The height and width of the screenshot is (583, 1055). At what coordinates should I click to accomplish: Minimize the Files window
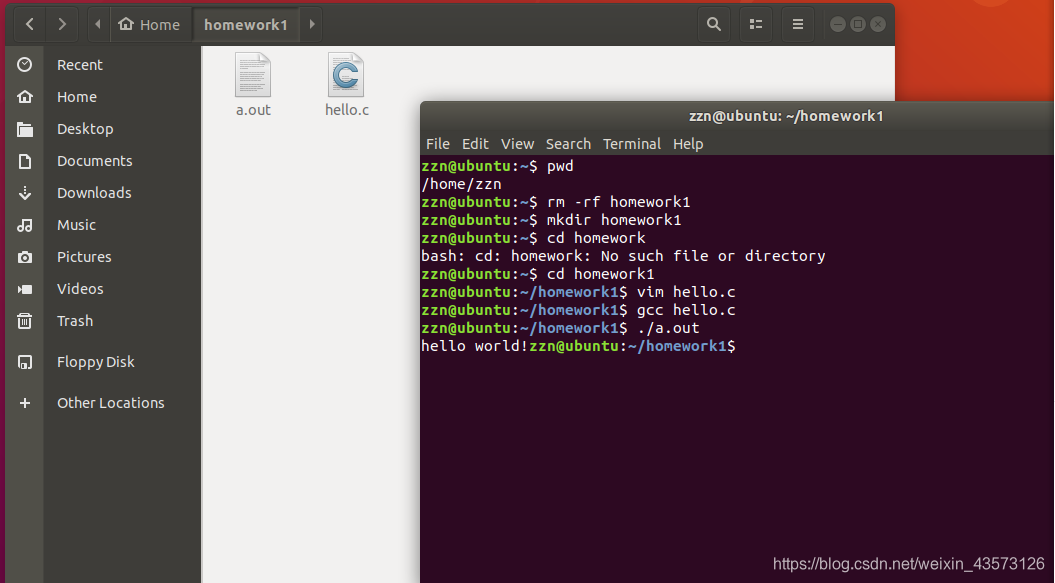(x=838, y=24)
